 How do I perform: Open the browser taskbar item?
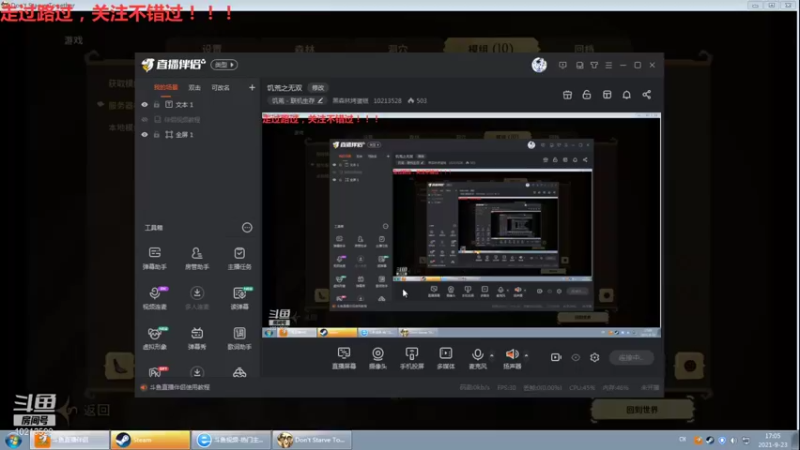click(x=231, y=440)
